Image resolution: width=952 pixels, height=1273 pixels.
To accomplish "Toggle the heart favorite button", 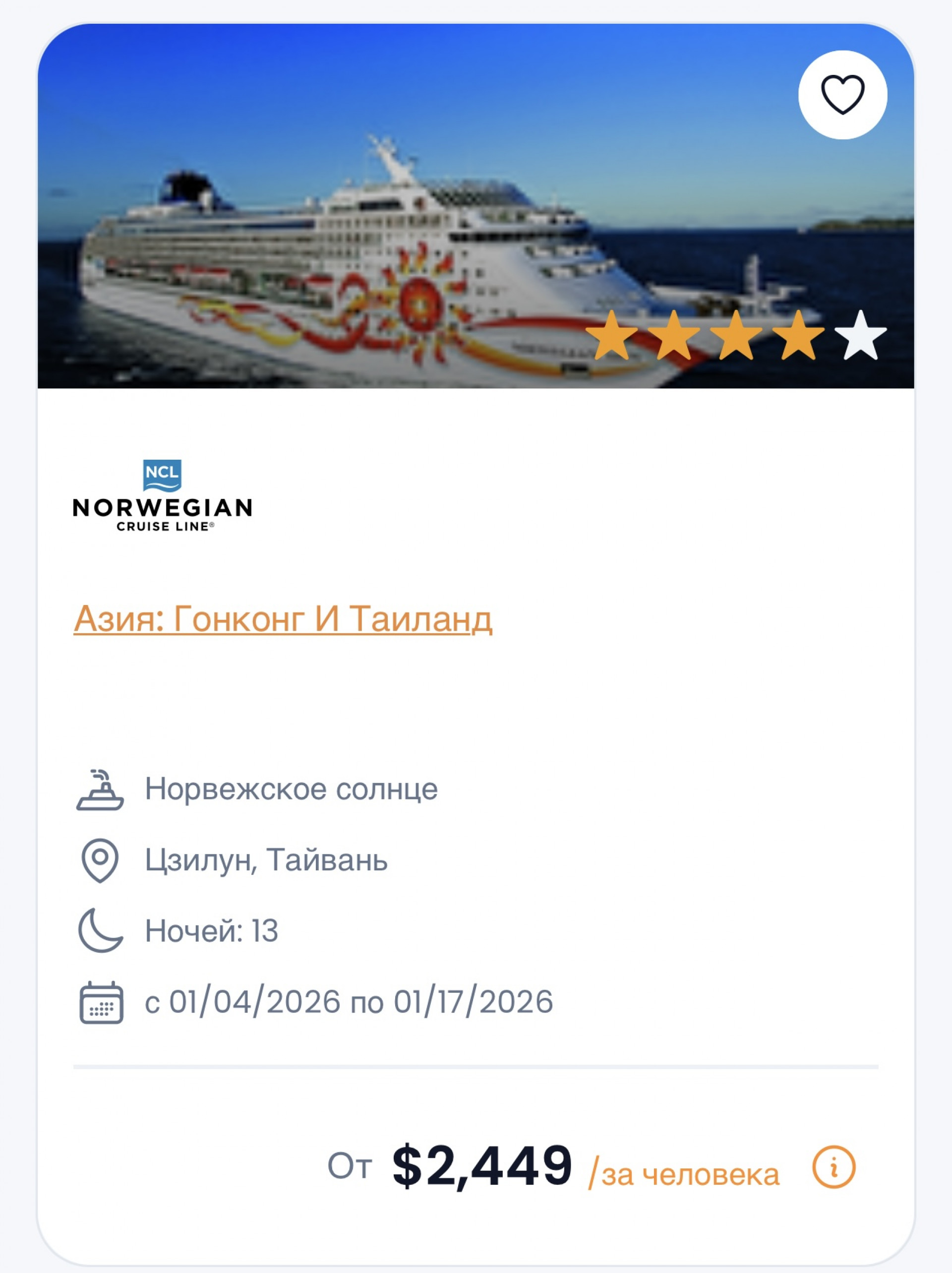I will [x=842, y=95].
